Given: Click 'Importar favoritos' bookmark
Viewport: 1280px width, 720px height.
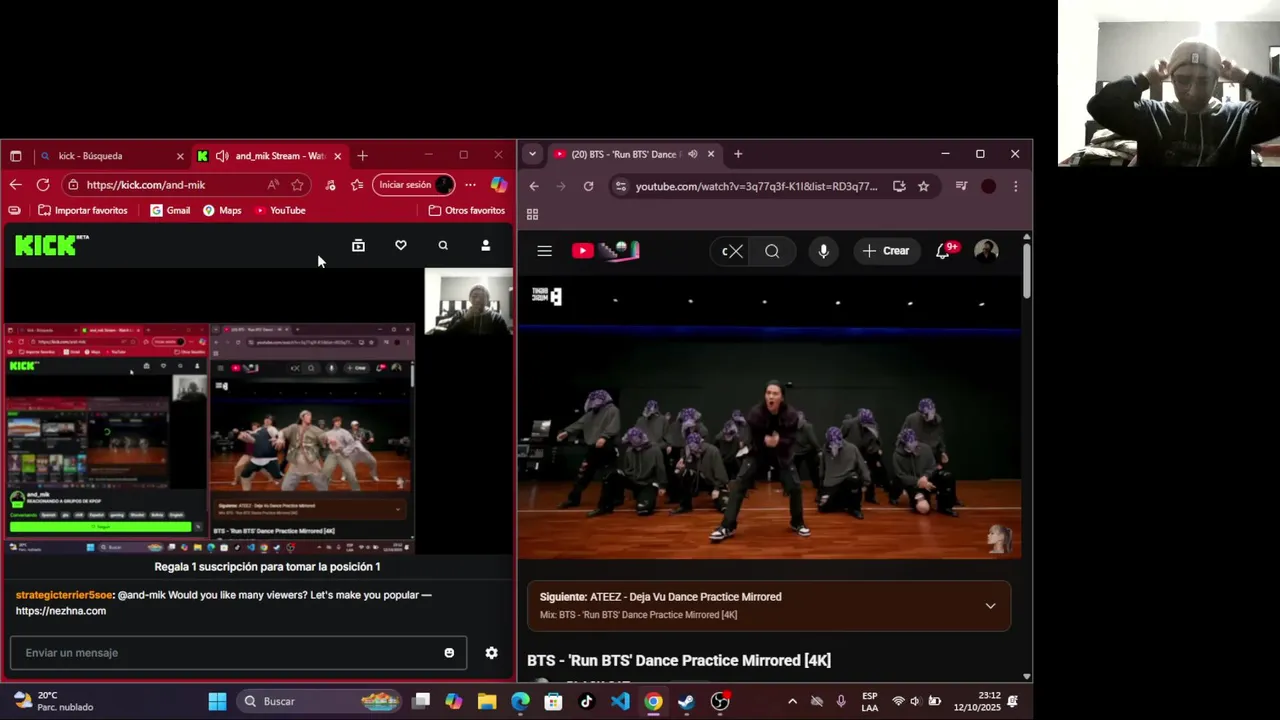Looking at the screenshot, I should [83, 211].
